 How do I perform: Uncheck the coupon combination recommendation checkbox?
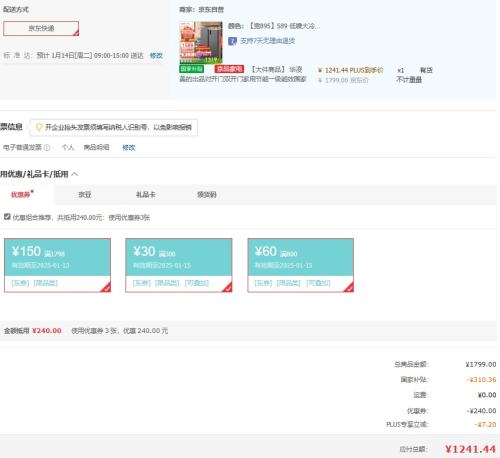tap(7, 217)
